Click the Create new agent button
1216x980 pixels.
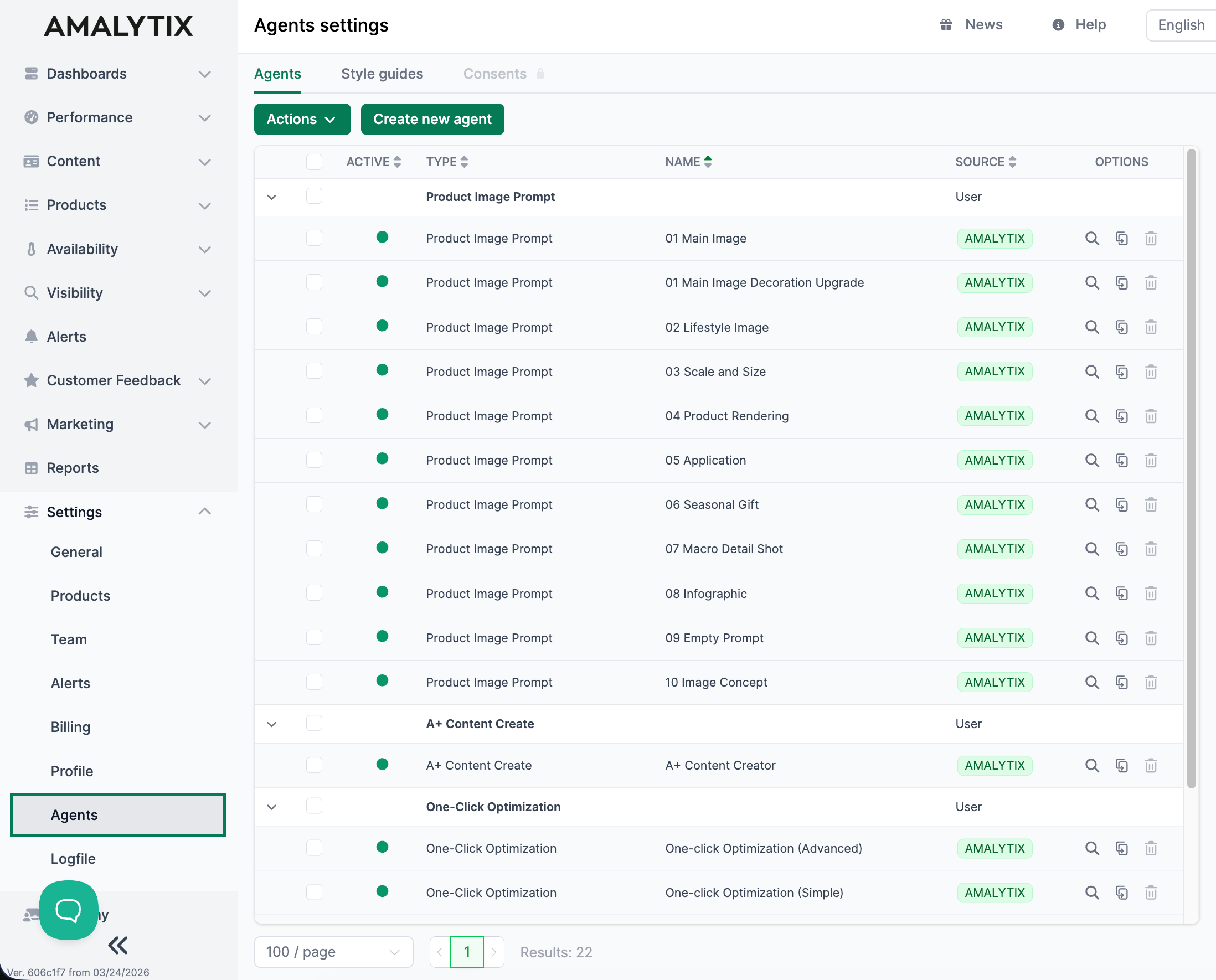432,119
